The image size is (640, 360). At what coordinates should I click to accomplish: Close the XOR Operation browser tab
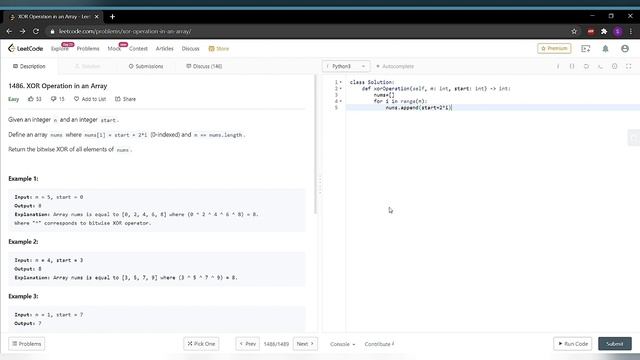tap(97, 17)
